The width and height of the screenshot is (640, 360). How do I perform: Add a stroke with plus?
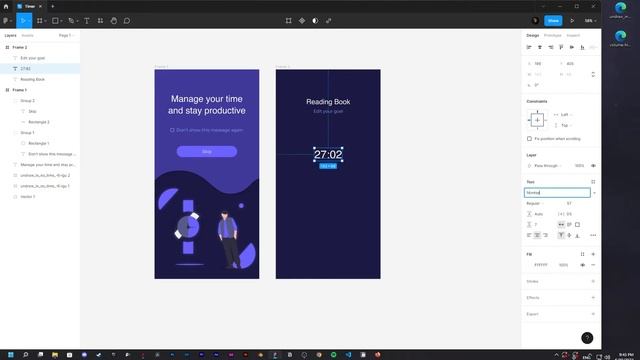tap(593, 281)
